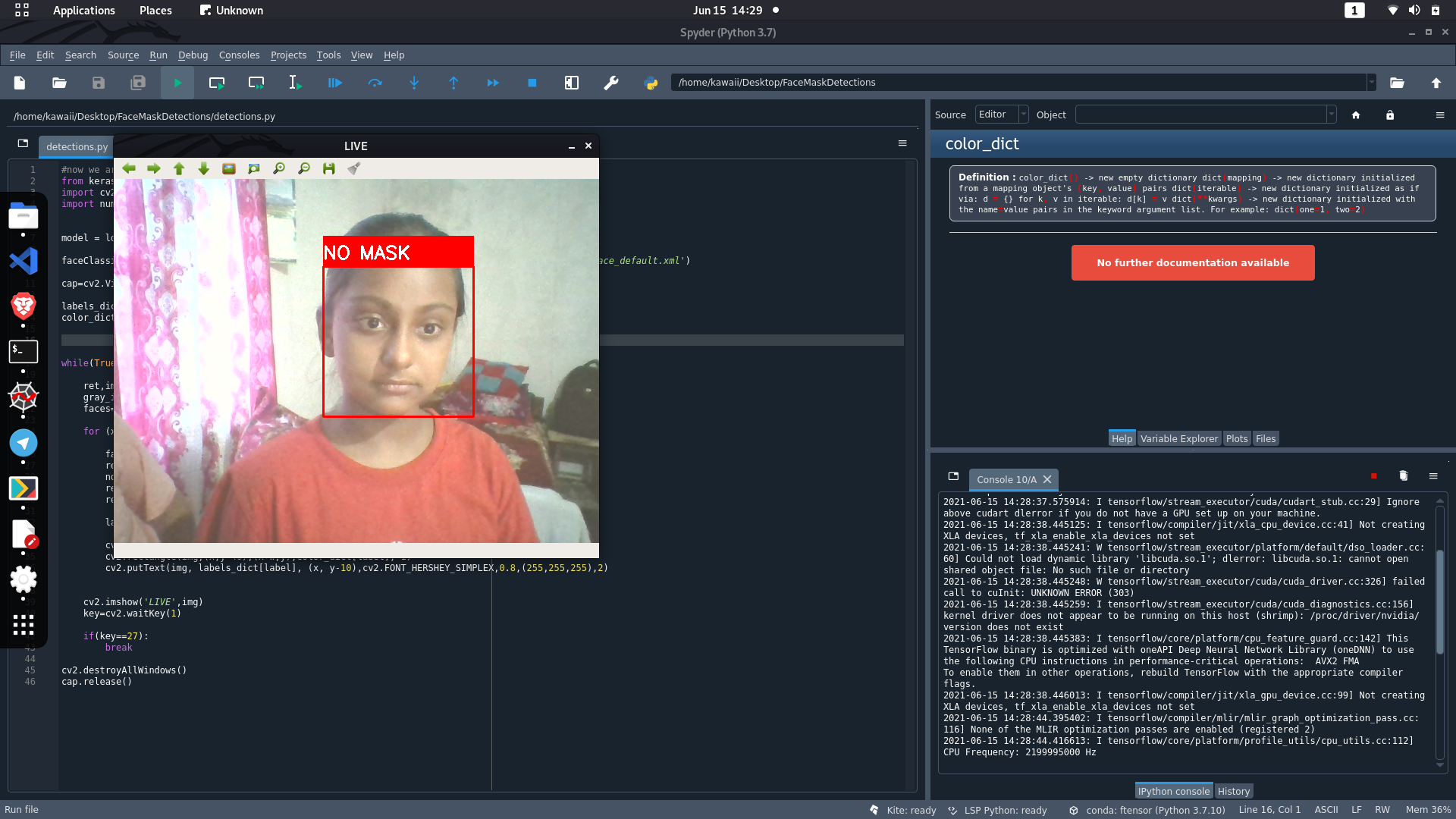The image size is (1456, 819).
Task: Launch Telegram from the left dock
Action: 24,443
